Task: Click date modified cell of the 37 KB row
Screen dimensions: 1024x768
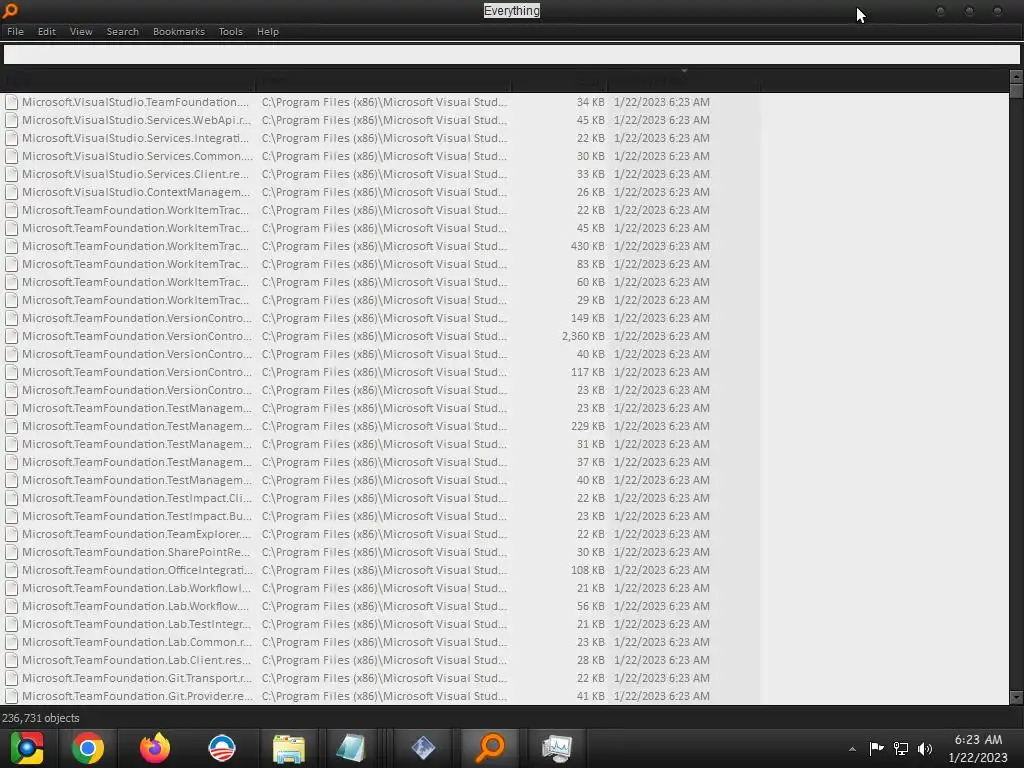Action: click(x=662, y=462)
